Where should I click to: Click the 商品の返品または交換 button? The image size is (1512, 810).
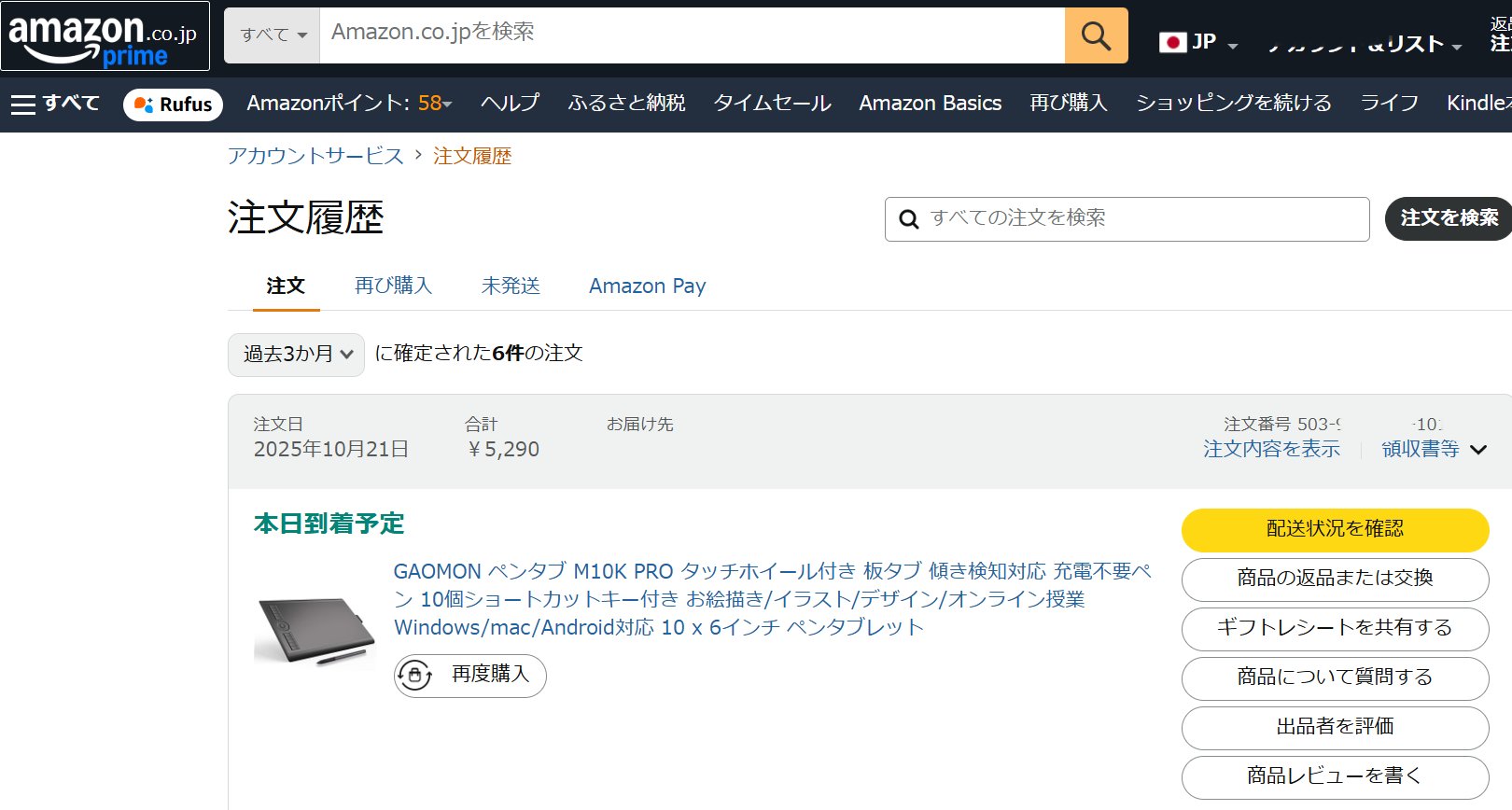point(1335,580)
